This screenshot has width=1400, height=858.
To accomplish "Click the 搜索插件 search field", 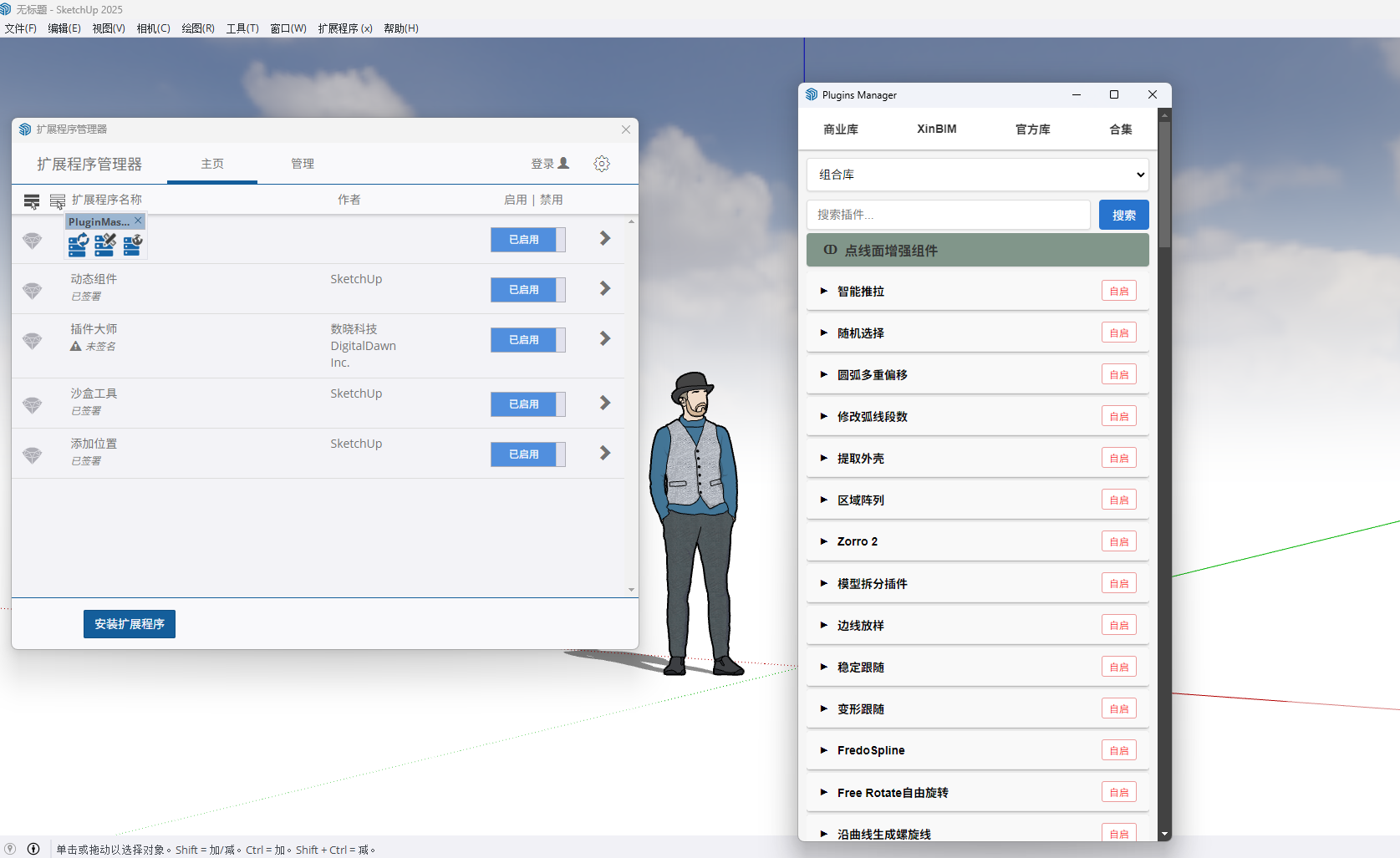I will (948, 215).
